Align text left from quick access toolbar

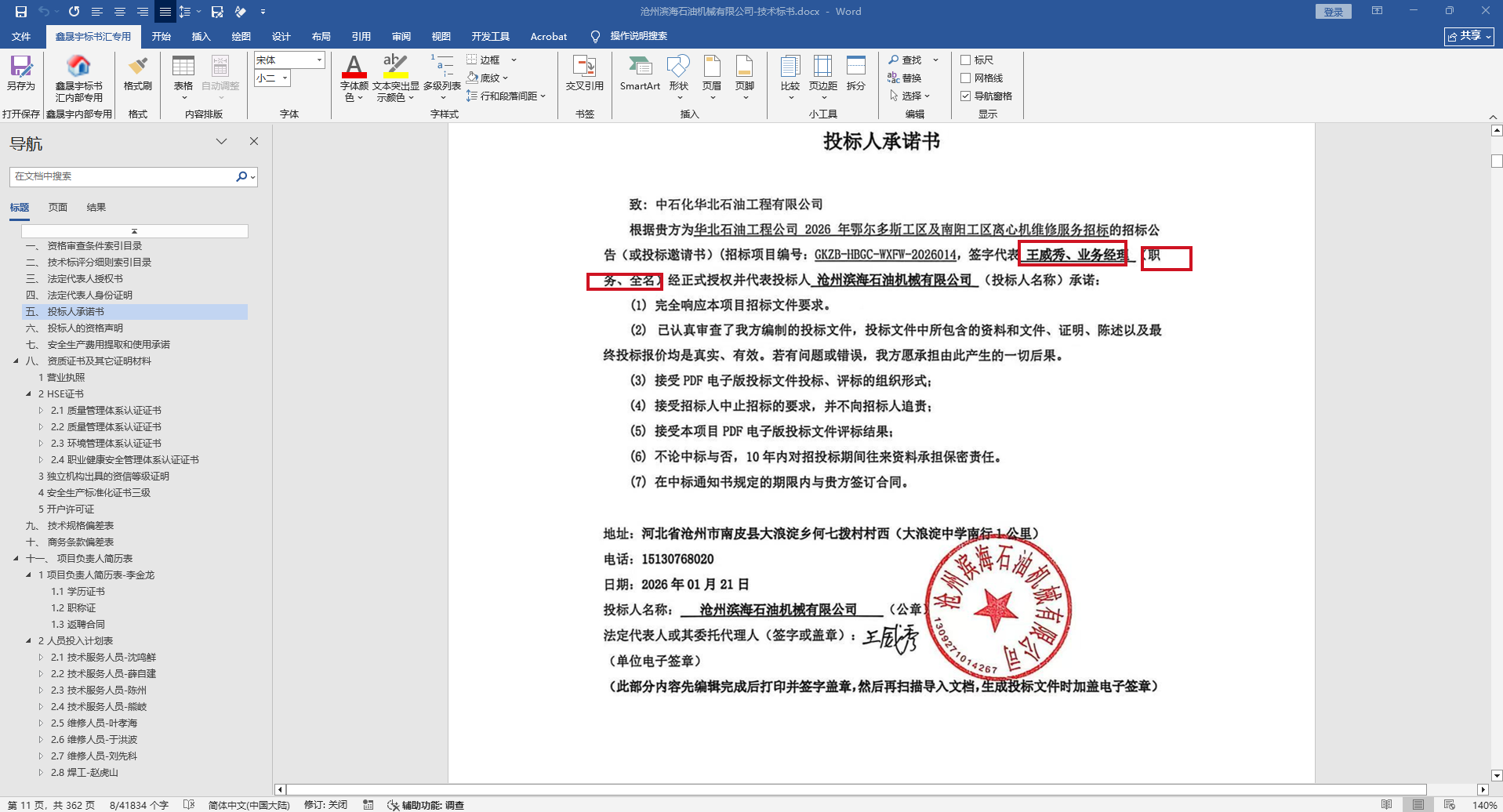(97, 12)
